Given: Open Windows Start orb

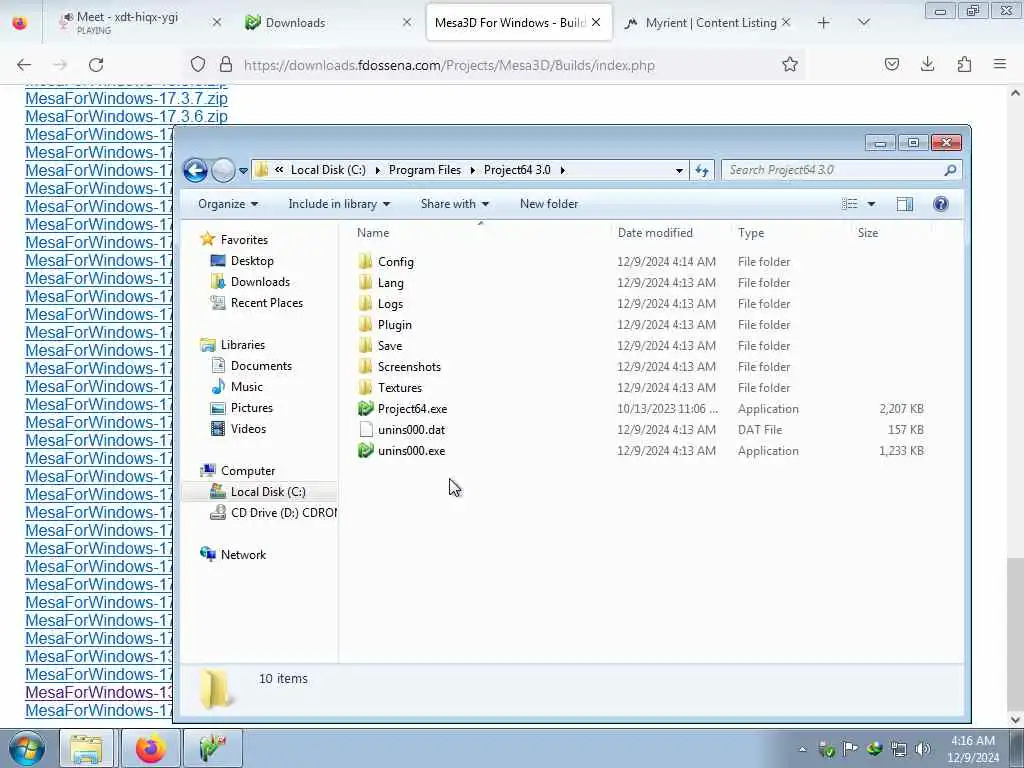Looking at the screenshot, I should pyautogui.click(x=26, y=748).
